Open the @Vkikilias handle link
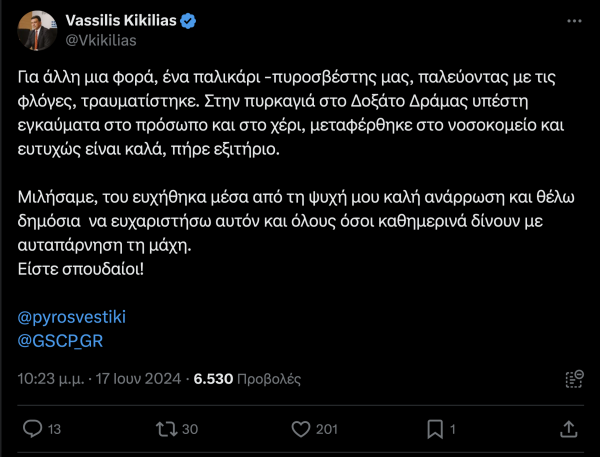This screenshot has width=600, height=457. pos(101,40)
